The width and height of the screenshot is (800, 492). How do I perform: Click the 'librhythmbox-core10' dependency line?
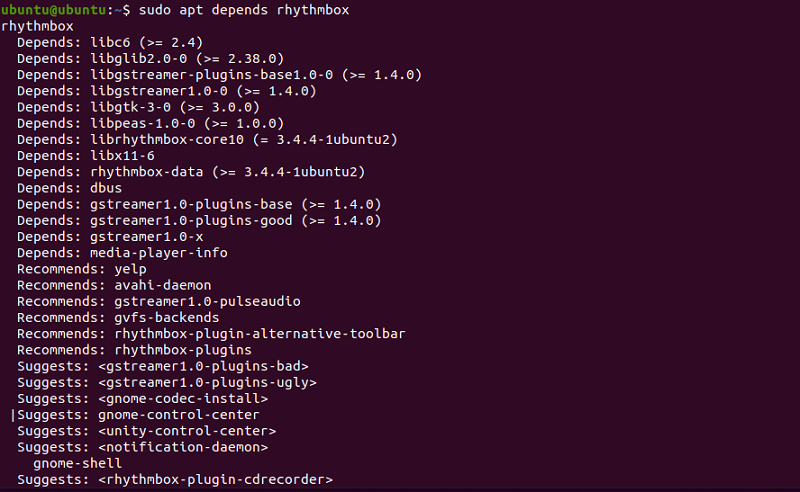pyautogui.click(x=168, y=139)
